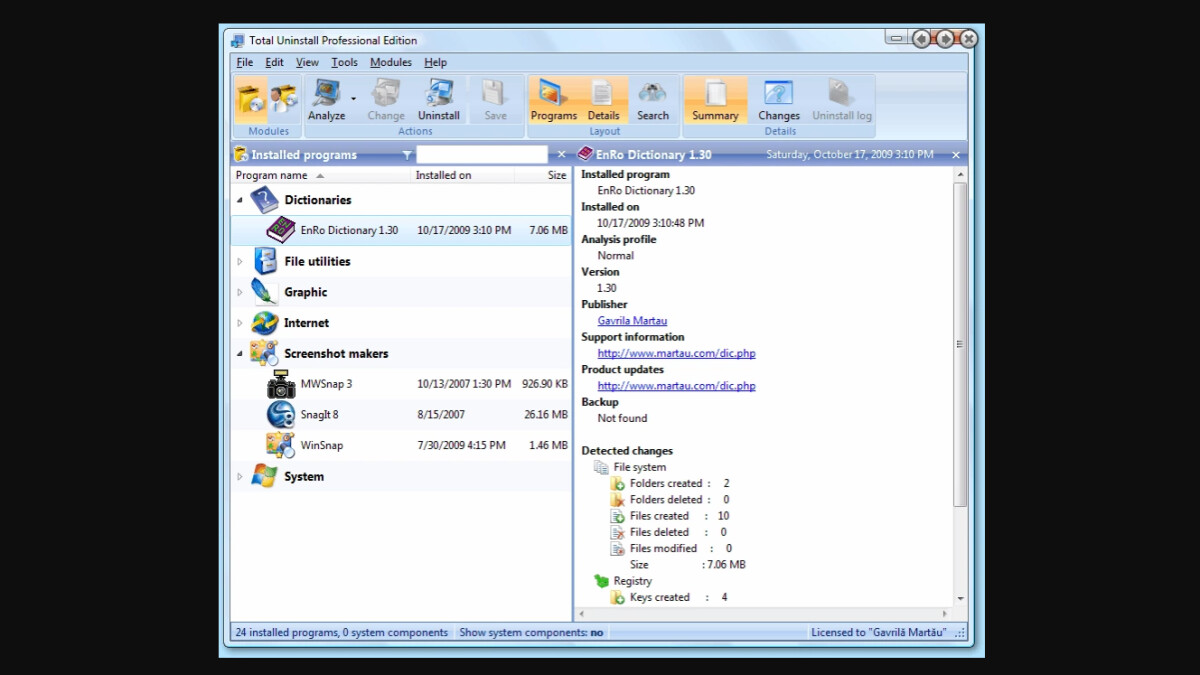Click the MWSnap 3 camera icon
The height and width of the screenshot is (675, 1200).
coord(281,384)
